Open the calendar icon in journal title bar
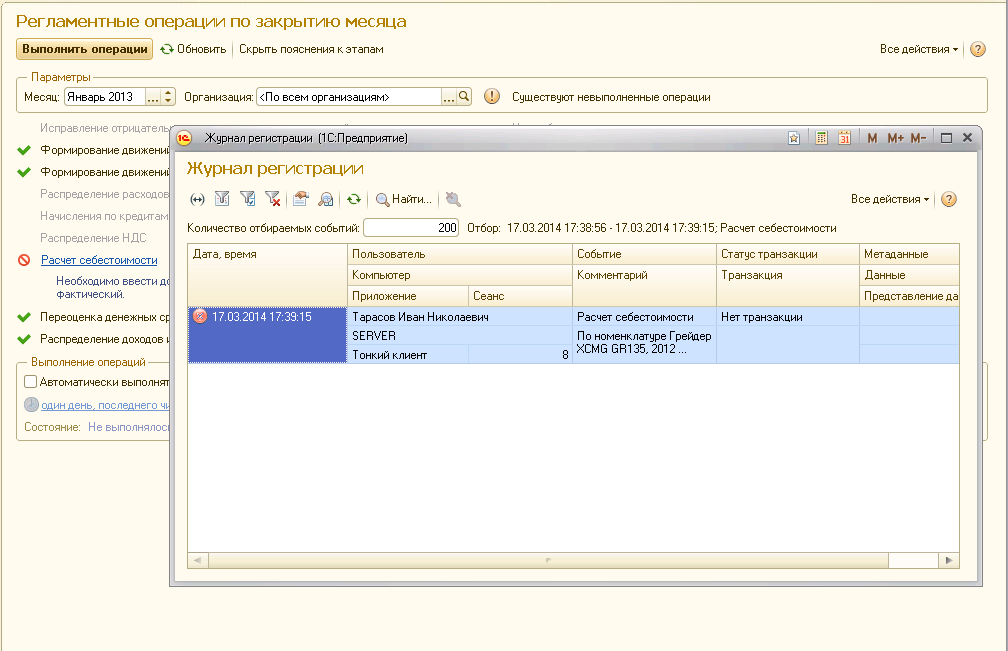This screenshot has height=651, width=1008. pyautogui.click(x=845, y=138)
